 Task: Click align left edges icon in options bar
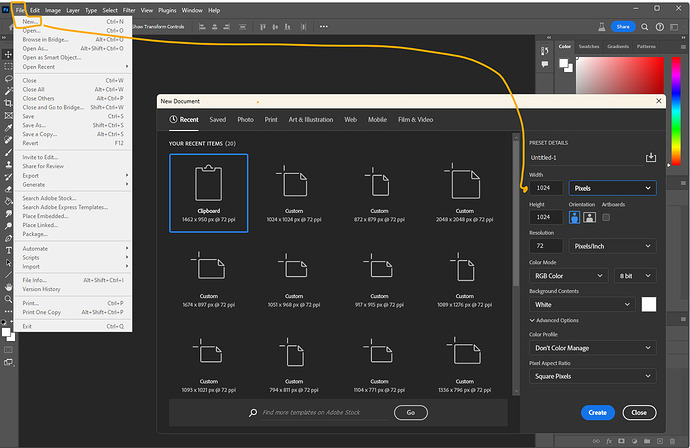[202, 27]
